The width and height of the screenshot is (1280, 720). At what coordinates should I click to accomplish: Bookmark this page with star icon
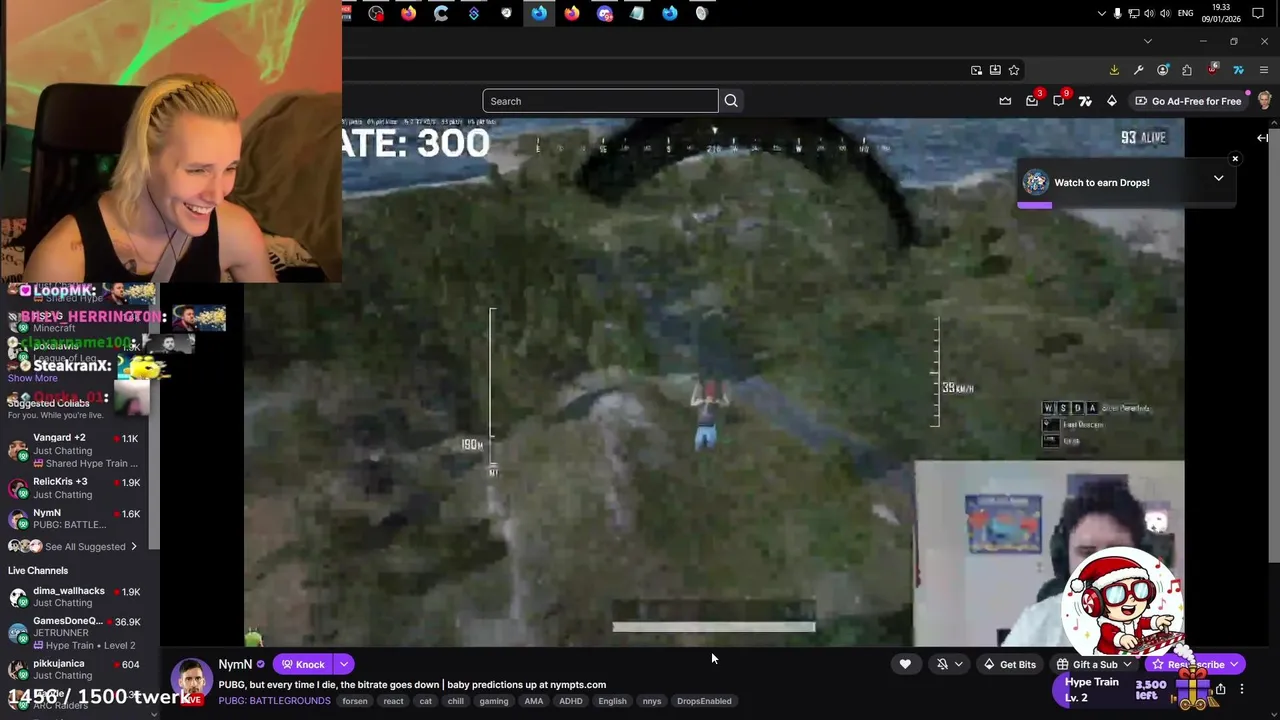[x=1014, y=70]
